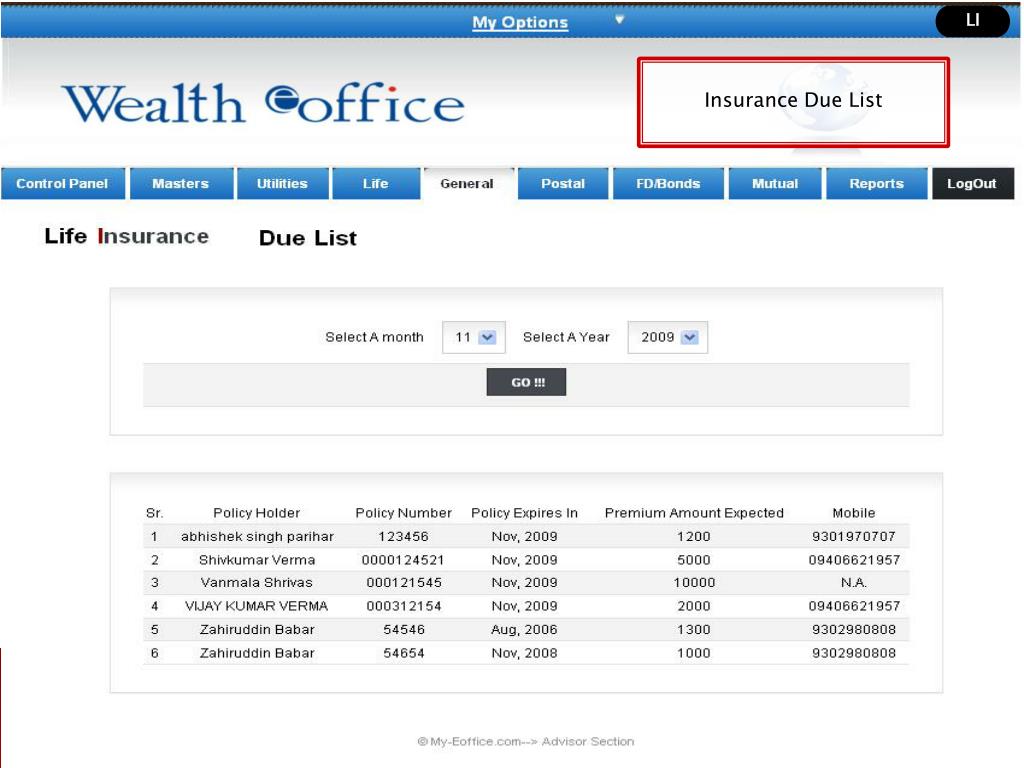Click the LogOut button
The width and height of the screenshot is (1024, 768).
pyautogui.click(x=972, y=184)
